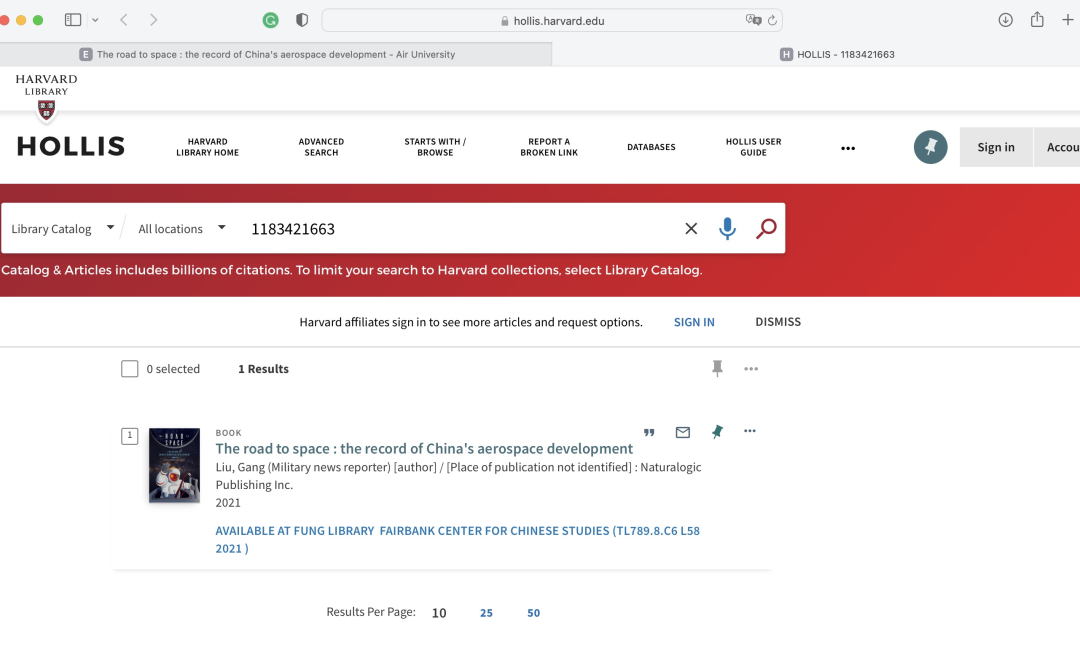Email the record with envelope icon
The image size is (1080, 650).
(x=683, y=432)
